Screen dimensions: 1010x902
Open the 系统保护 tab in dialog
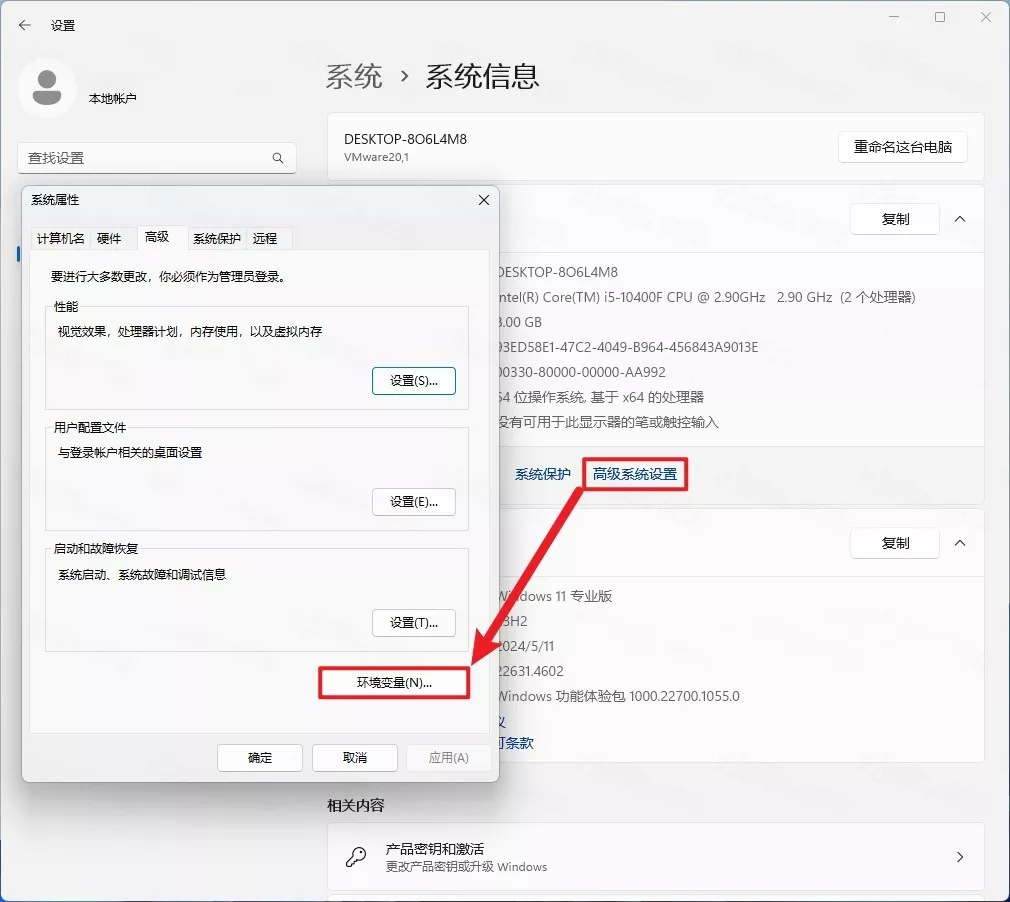217,238
